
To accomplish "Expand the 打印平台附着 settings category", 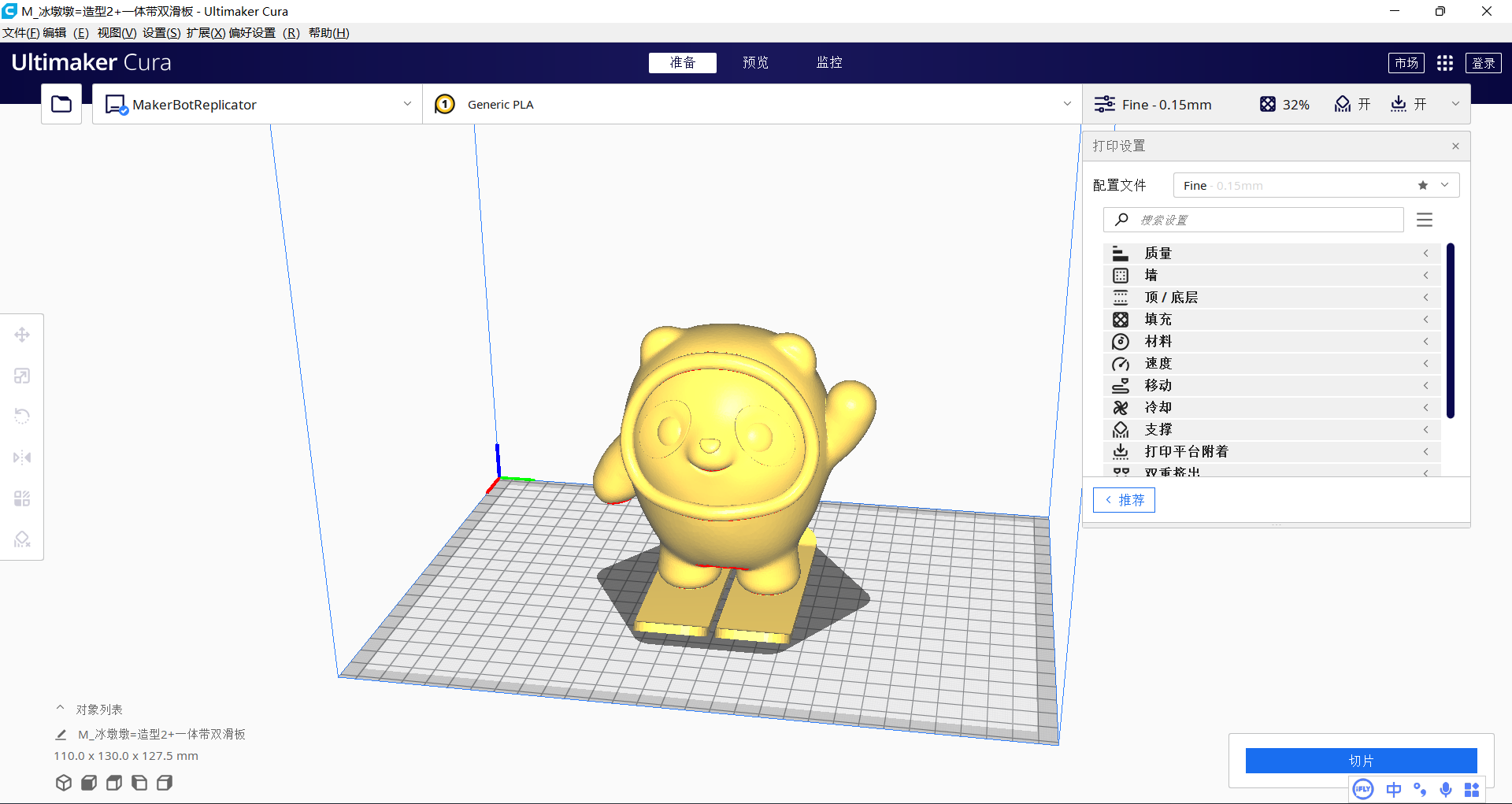I will (1273, 451).
